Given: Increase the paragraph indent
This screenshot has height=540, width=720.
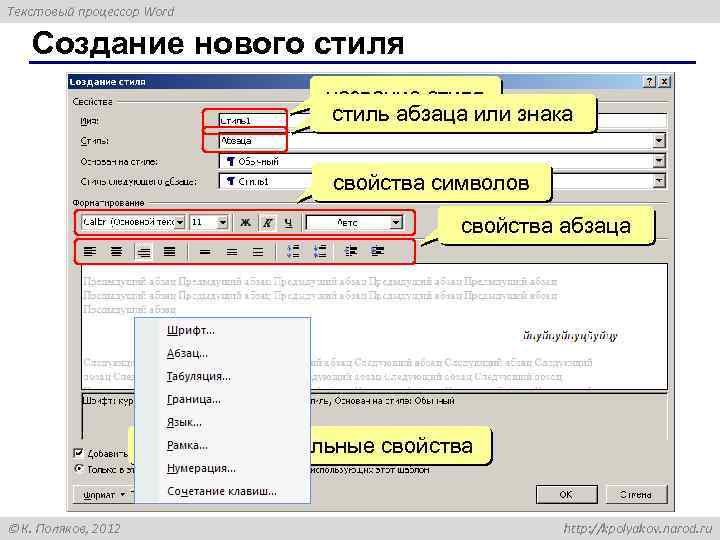Looking at the screenshot, I should point(377,251).
